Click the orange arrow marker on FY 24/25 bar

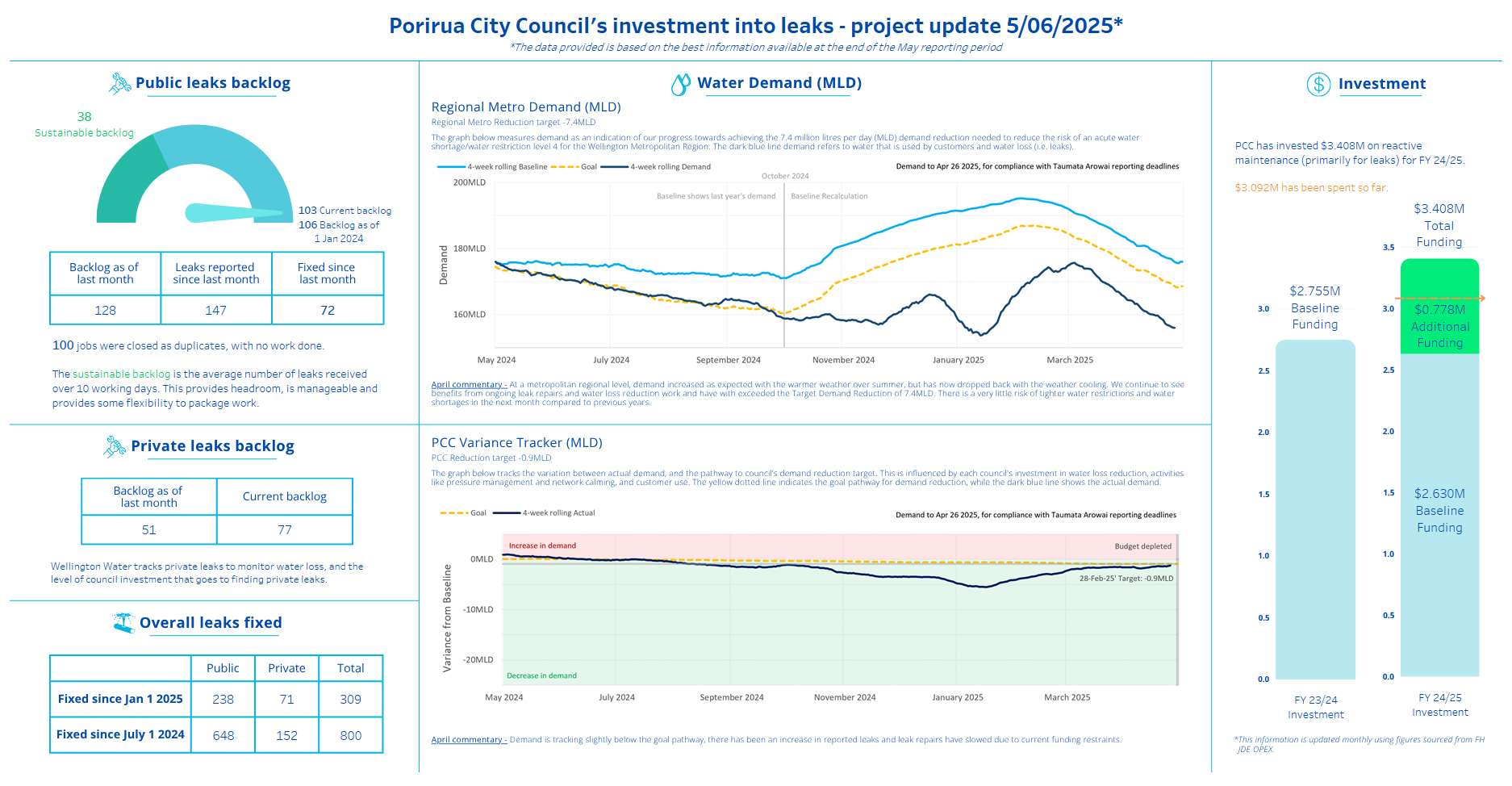click(1481, 299)
